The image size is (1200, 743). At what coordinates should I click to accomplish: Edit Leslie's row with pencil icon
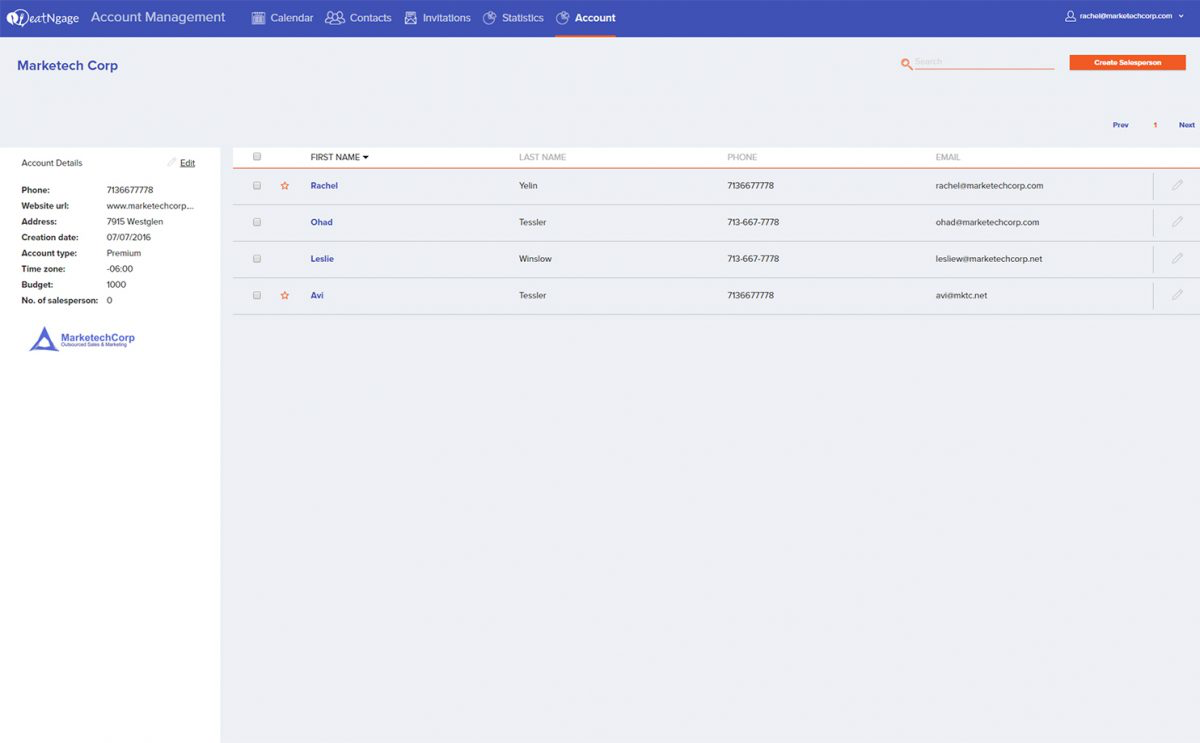click(x=1177, y=259)
